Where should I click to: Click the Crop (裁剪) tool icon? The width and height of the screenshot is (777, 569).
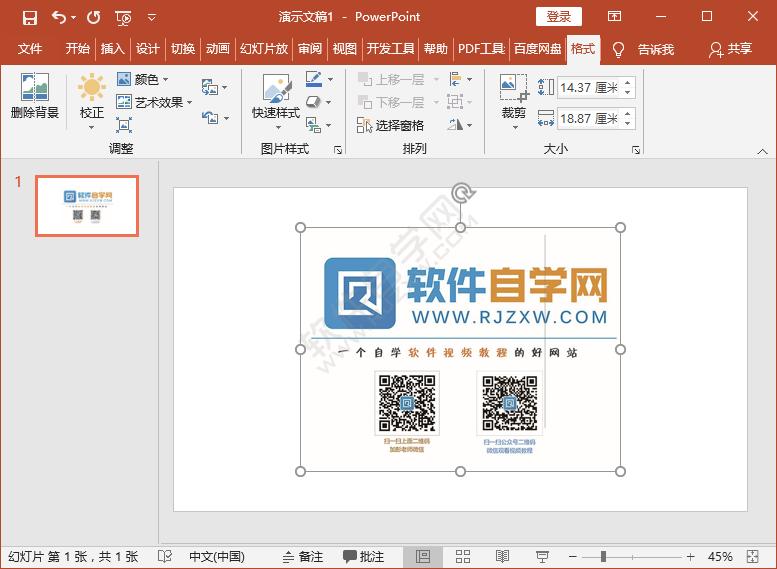coord(513,96)
